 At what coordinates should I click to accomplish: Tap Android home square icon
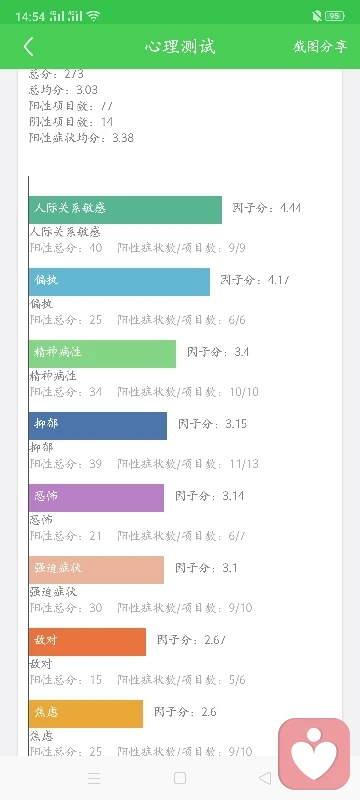pos(179,778)
